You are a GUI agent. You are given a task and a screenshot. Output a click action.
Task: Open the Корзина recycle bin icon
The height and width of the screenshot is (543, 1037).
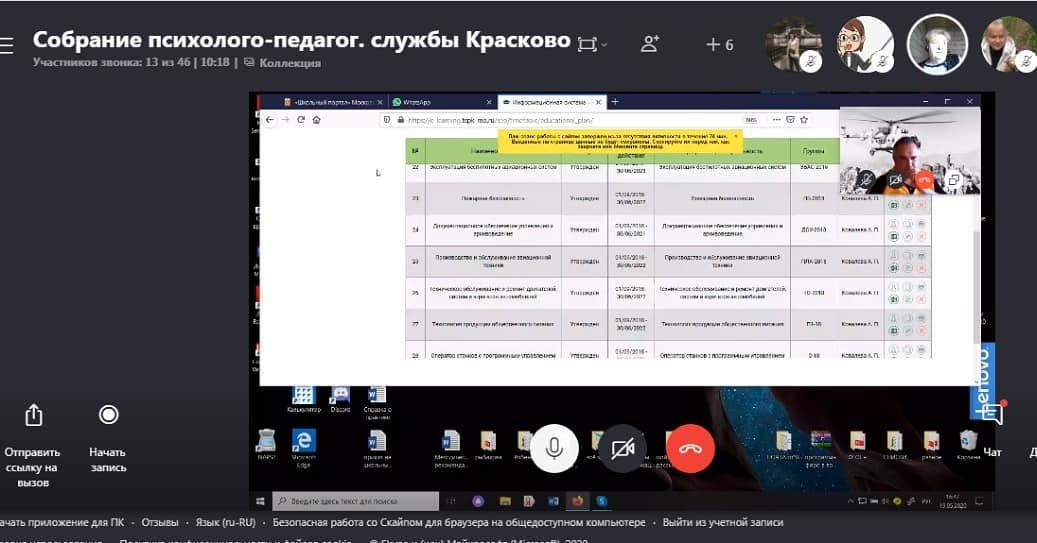tap(968, 444)
